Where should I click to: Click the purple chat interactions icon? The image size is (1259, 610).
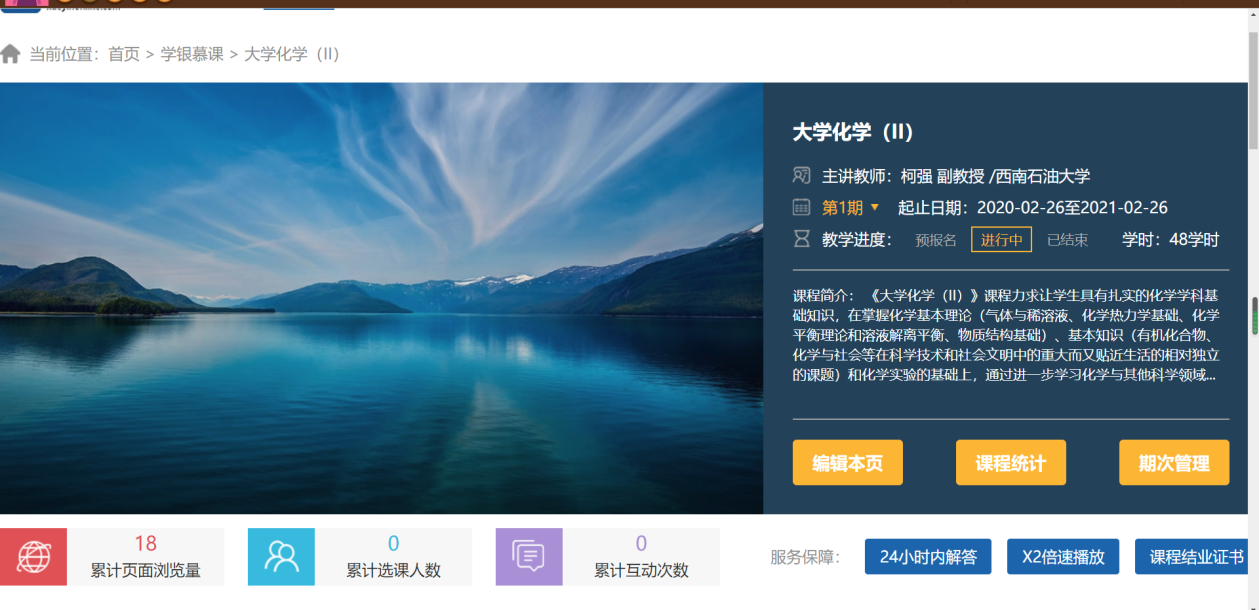[x=529, y=556]
